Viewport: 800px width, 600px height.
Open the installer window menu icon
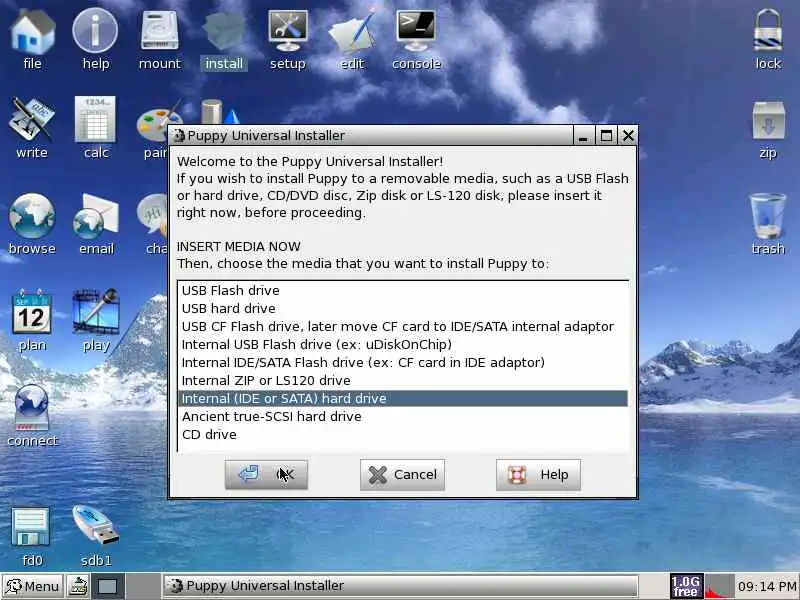179,136
